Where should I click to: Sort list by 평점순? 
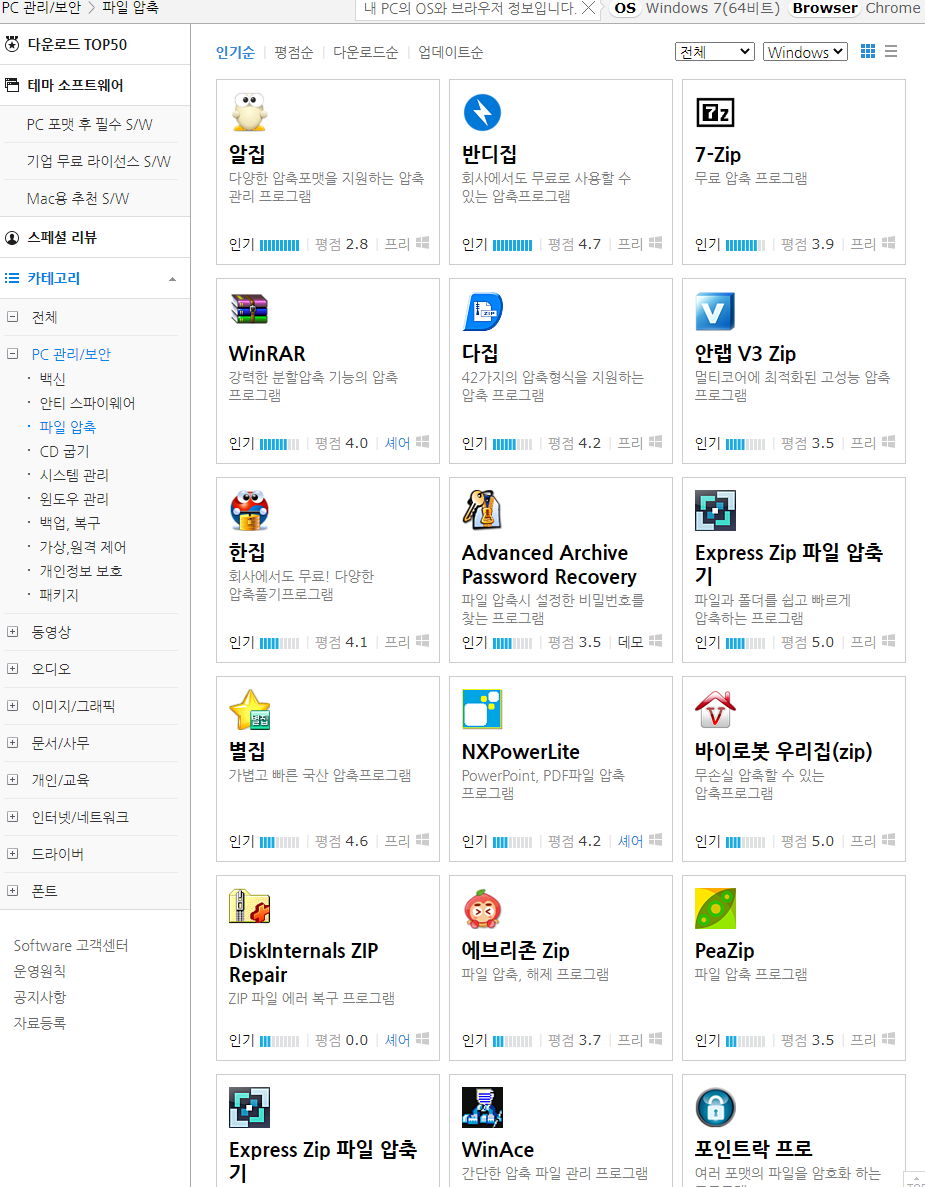click(294, 52)
